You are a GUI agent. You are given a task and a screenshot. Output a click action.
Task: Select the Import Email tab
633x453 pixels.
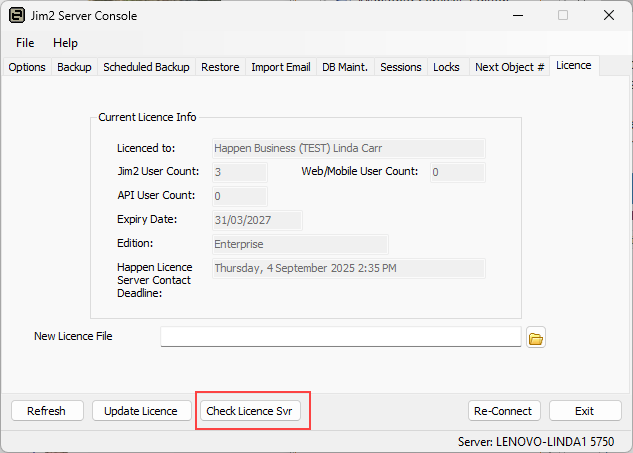tap(281, 67)
